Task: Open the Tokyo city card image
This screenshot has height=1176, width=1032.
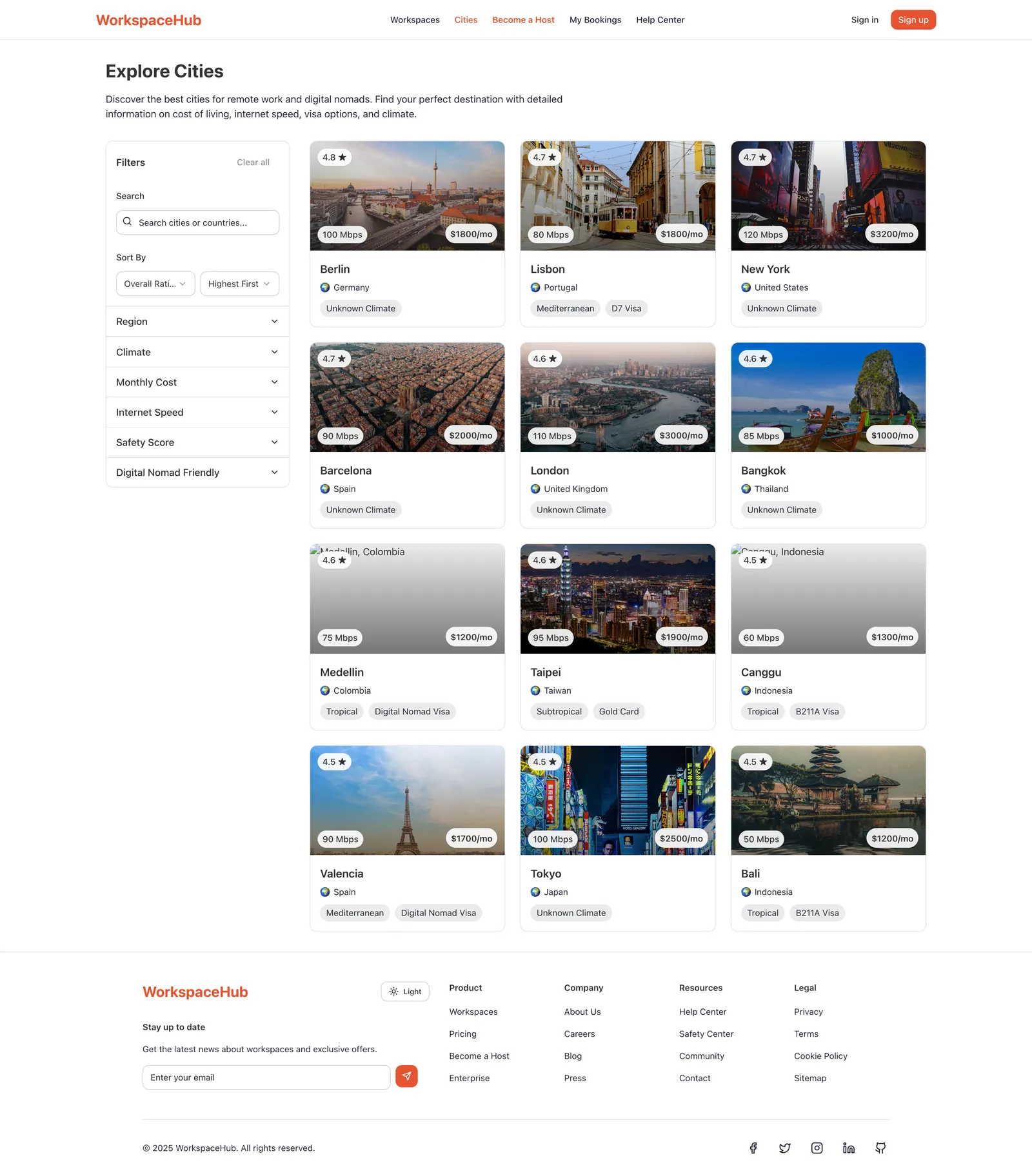Action: [618, 801]
